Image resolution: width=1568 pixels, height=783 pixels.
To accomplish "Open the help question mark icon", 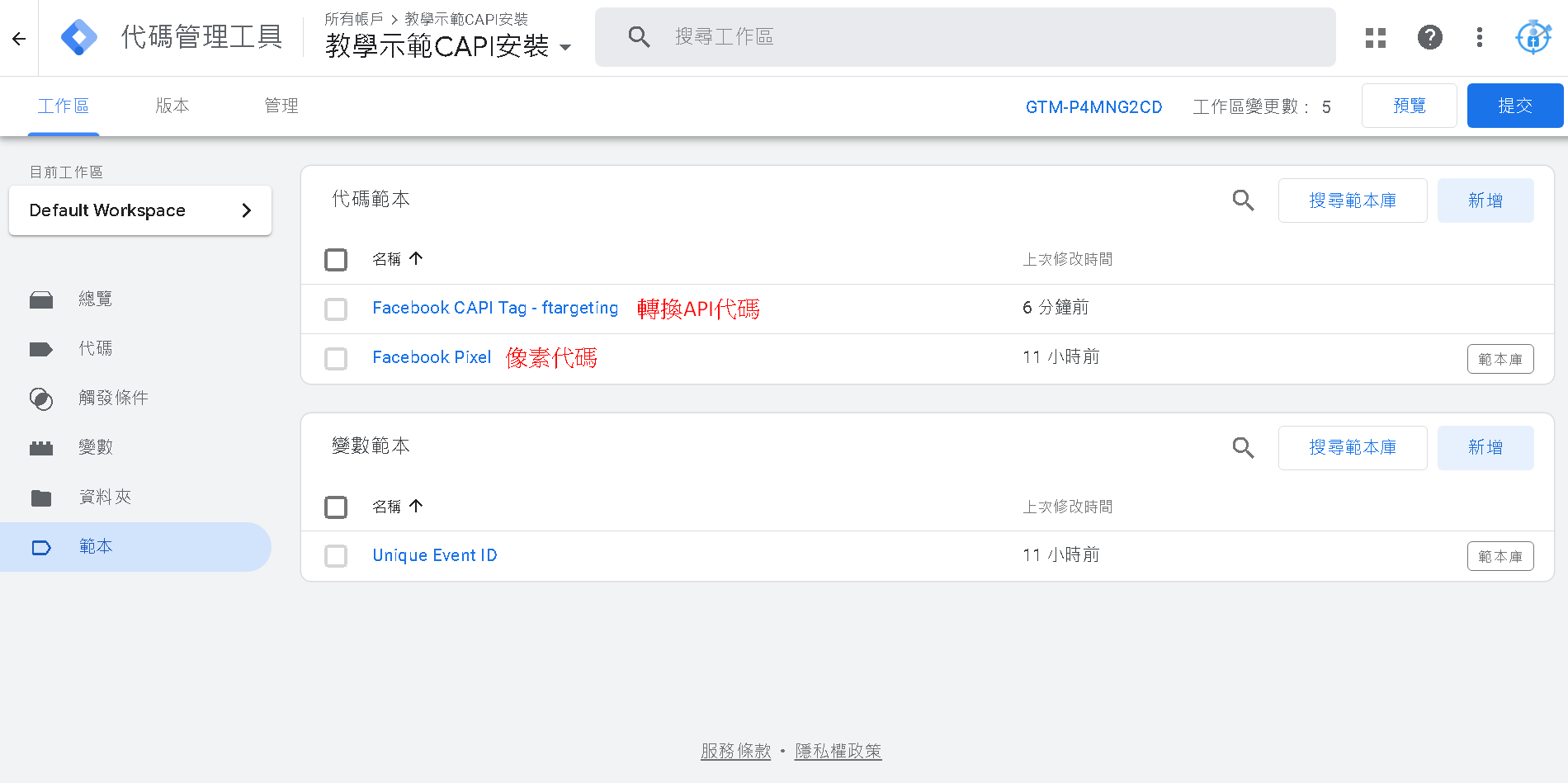I will pos(1430,37).
